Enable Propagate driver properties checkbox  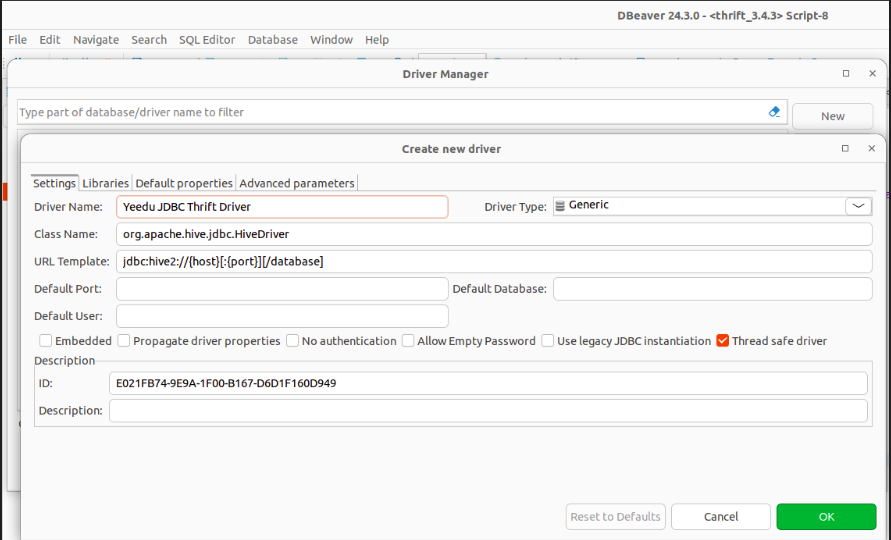(x=123, y=340)
